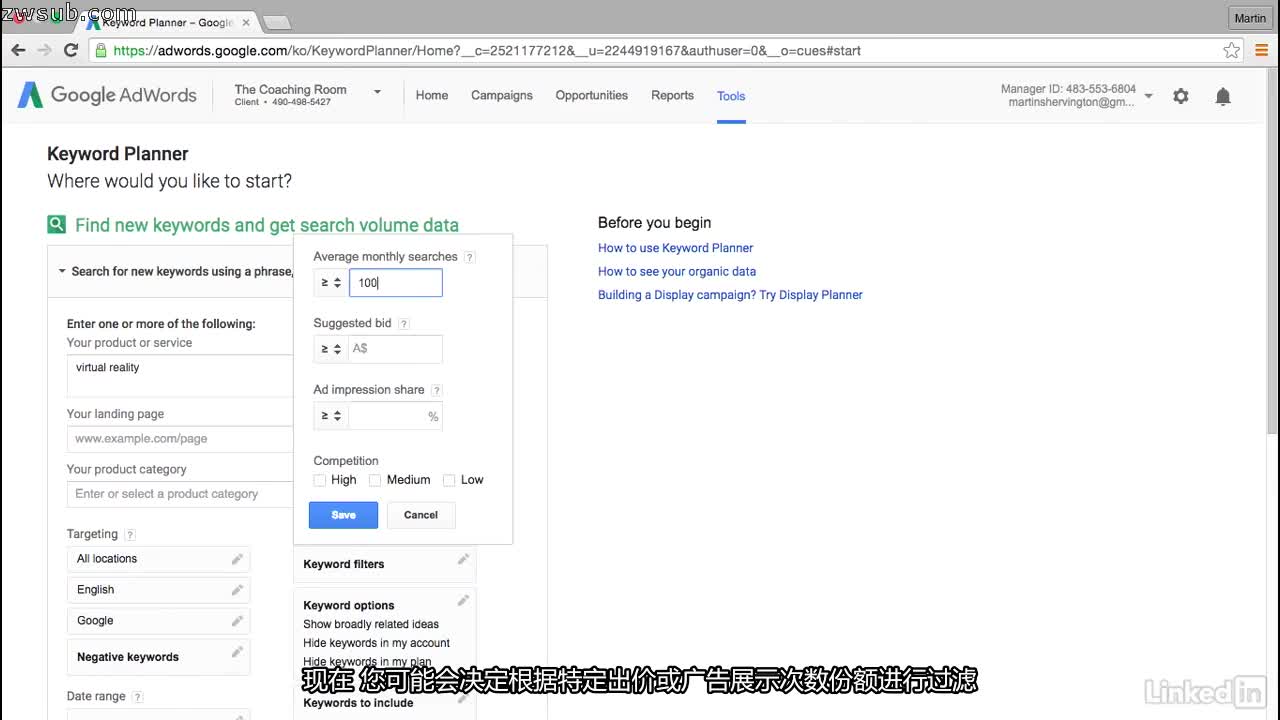The image size is (1280, 720).
Task: Click 'Show broadly related ideas' text
Action: (371, 624)
